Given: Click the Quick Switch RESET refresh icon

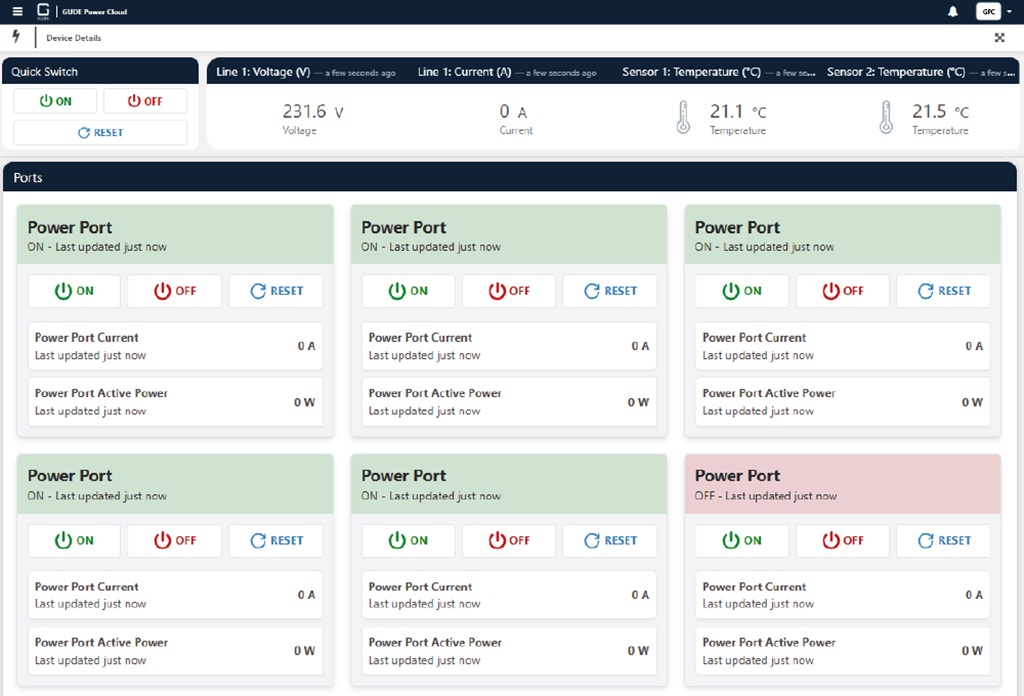Looking at the screenshot, I should tap(84, 133).
